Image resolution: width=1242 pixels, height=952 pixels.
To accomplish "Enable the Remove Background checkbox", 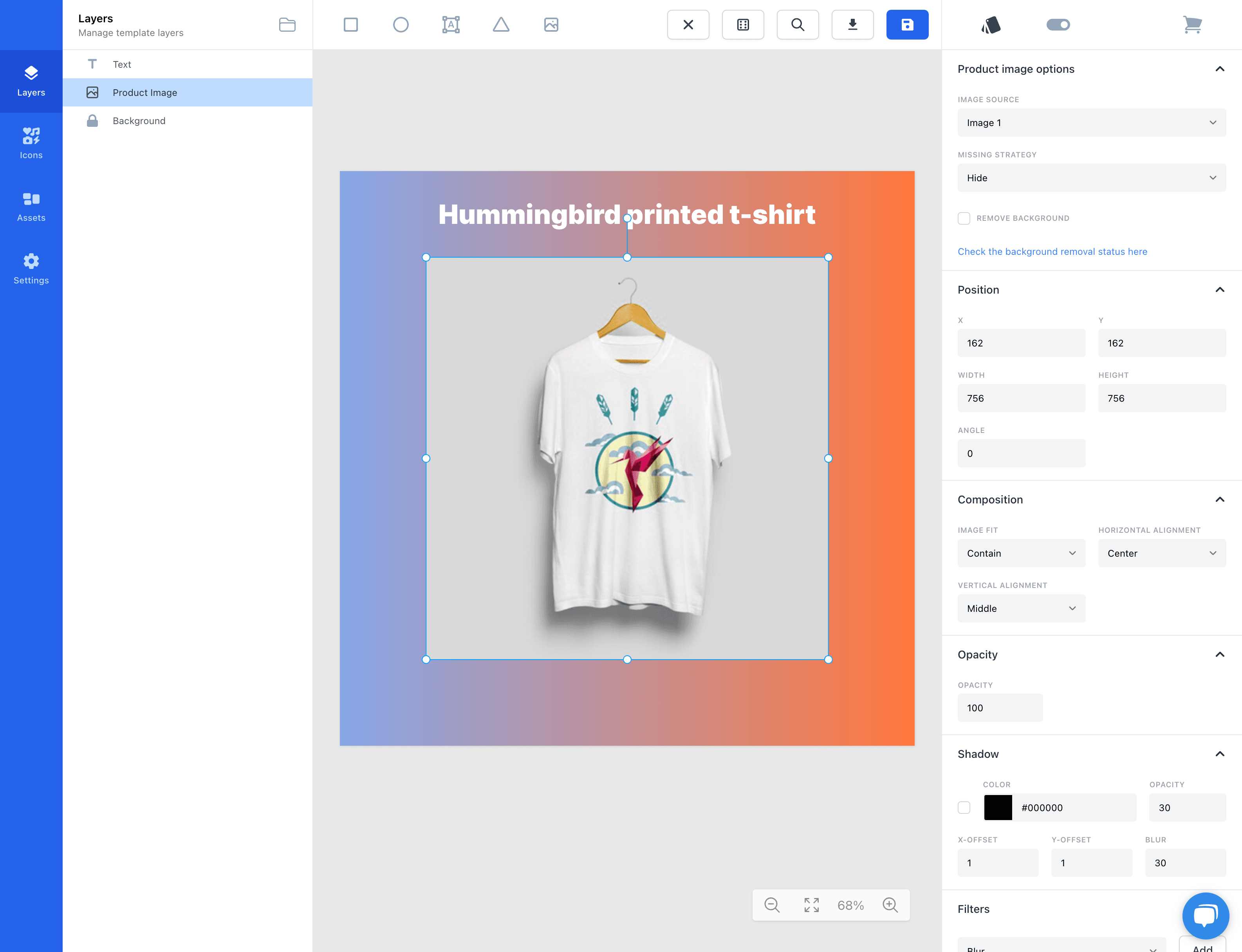I will [x=964, y=218].
